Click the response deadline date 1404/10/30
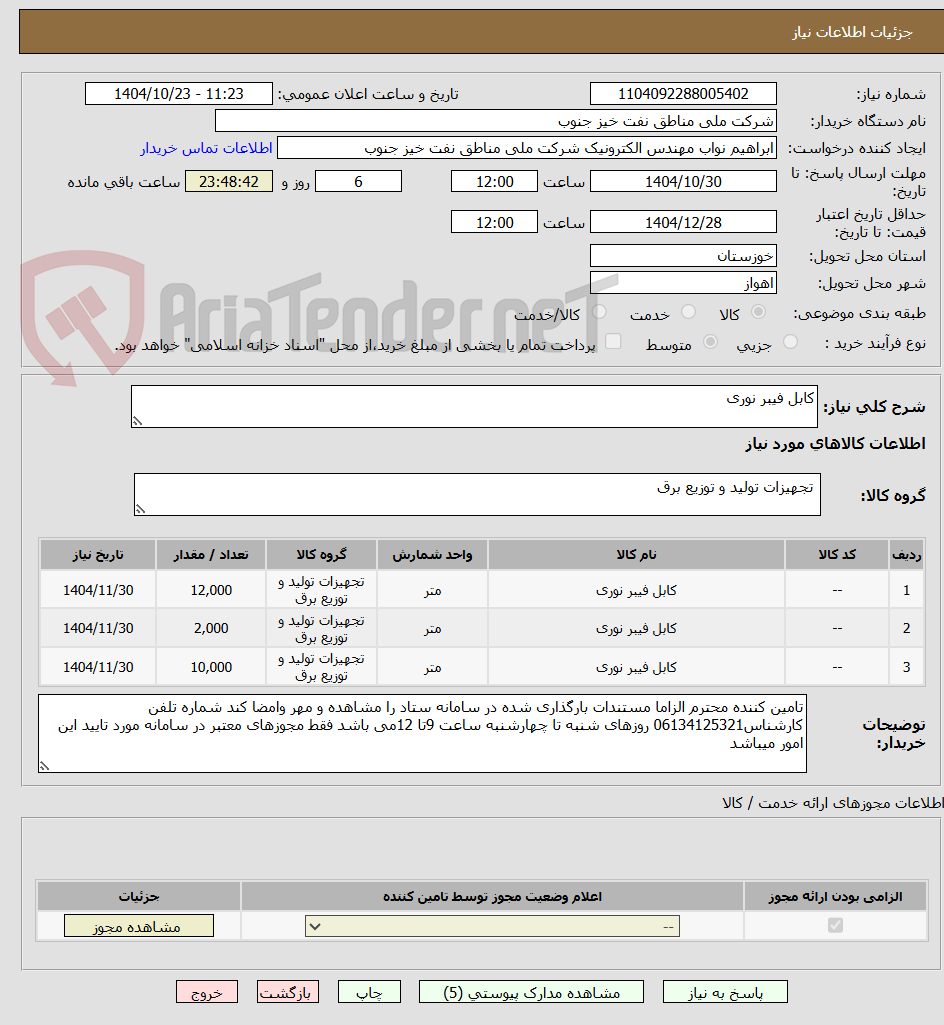Screen dimensions: 944x1025 [x=683, y=181]
